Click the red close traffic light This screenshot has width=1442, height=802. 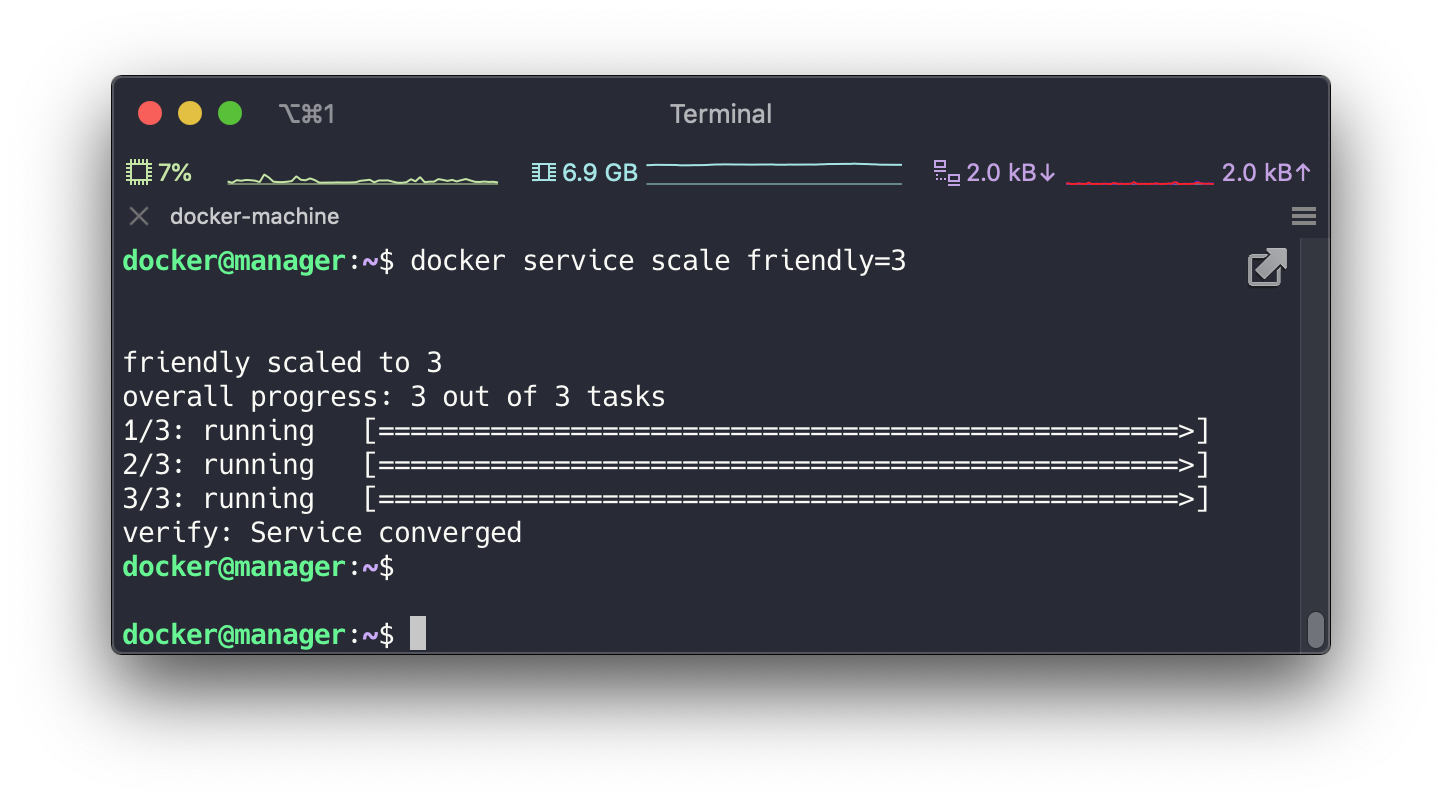point(149,113)
